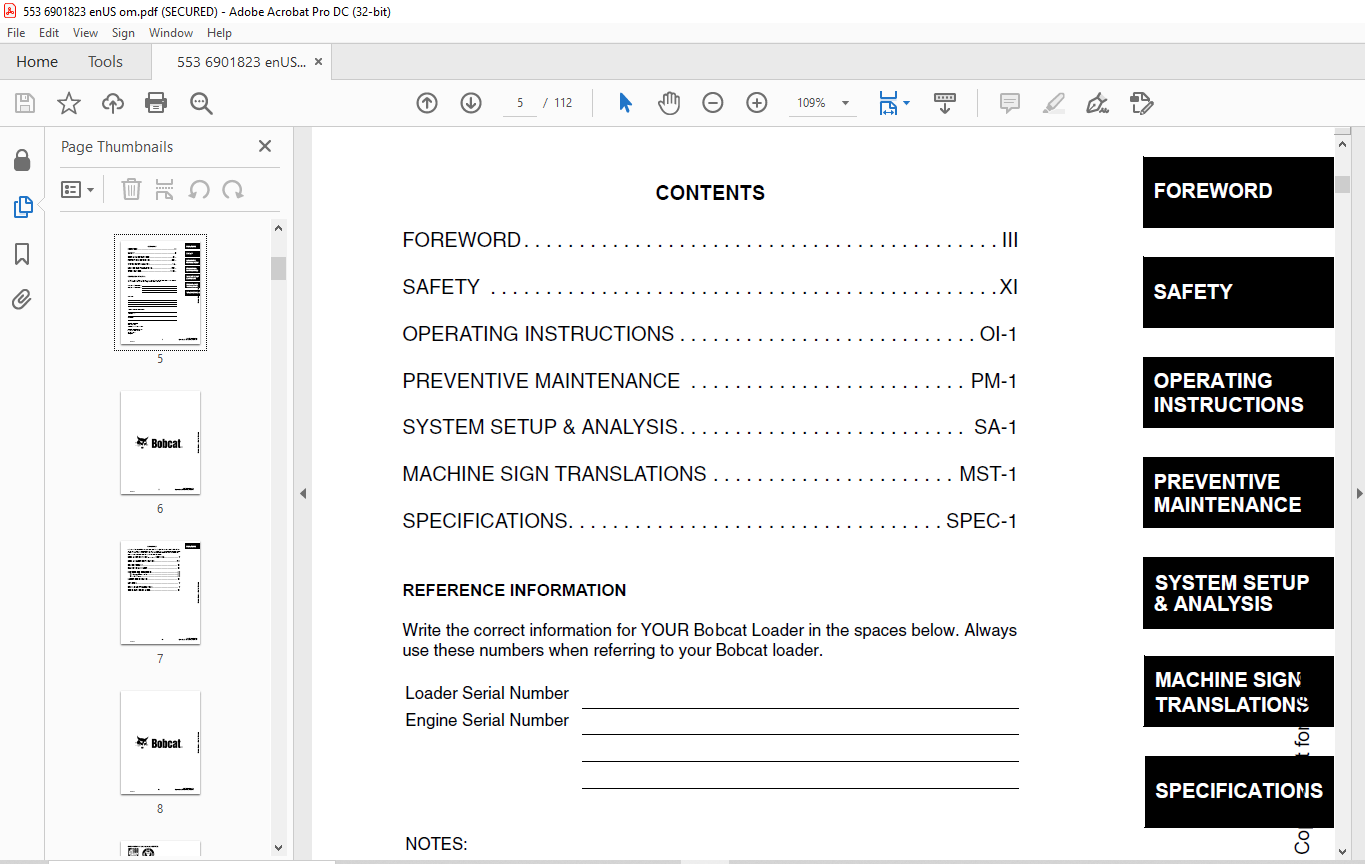Click the read mode keyboard icon
The width and height of the screenshot is (1365, 864).
(945, 103)
